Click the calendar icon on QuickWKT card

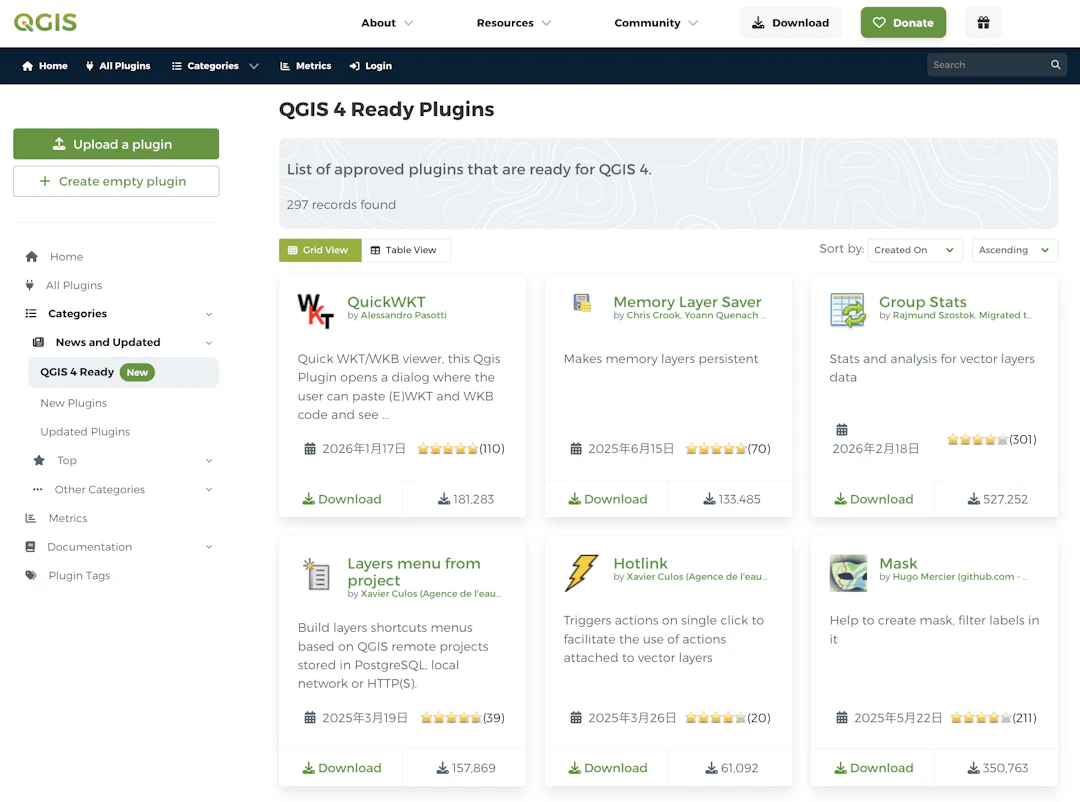click(310, 449)
